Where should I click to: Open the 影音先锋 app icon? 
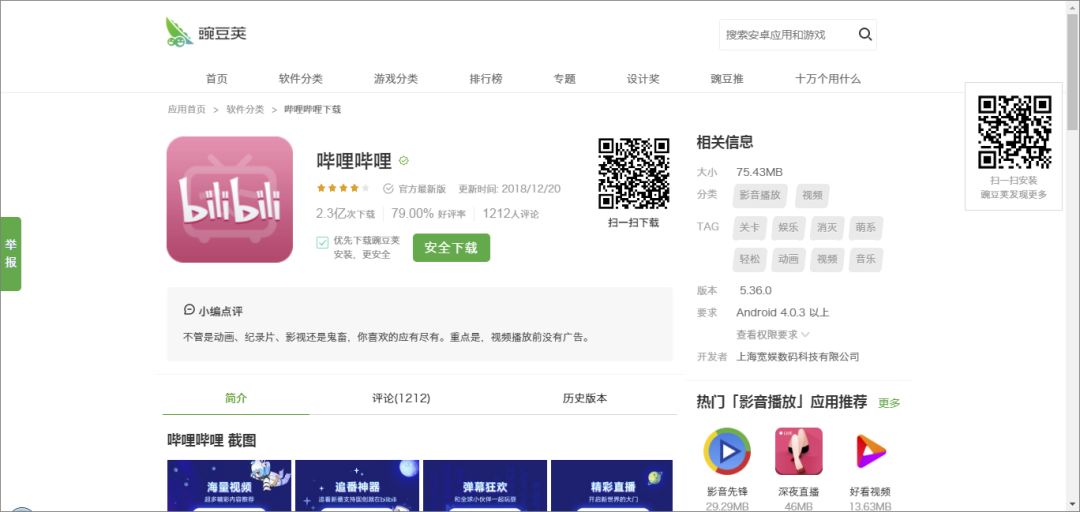point(727,451)
